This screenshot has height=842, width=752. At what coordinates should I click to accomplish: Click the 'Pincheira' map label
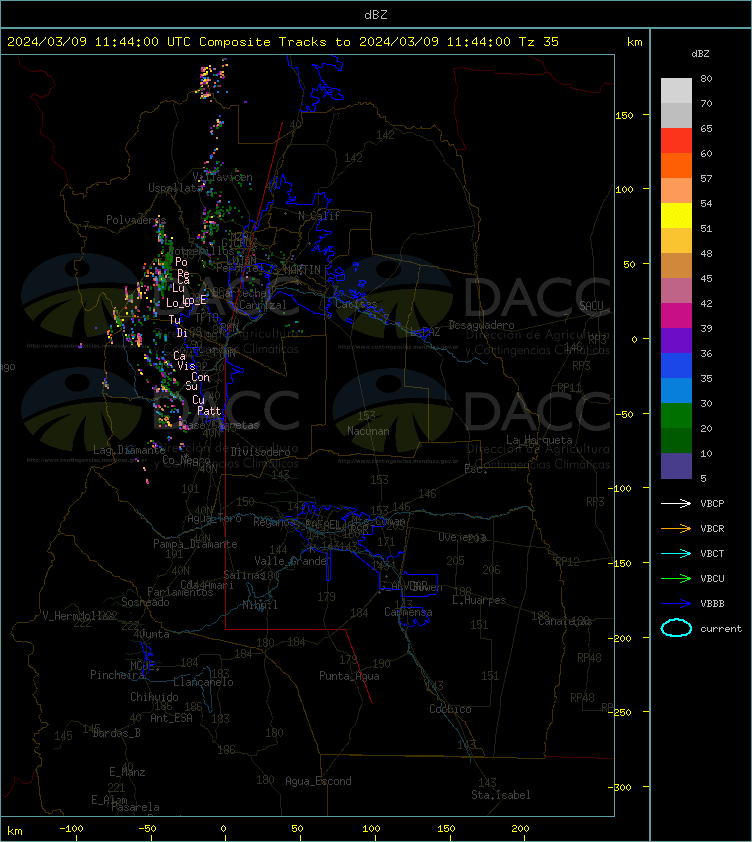click(x=117, y=675)
